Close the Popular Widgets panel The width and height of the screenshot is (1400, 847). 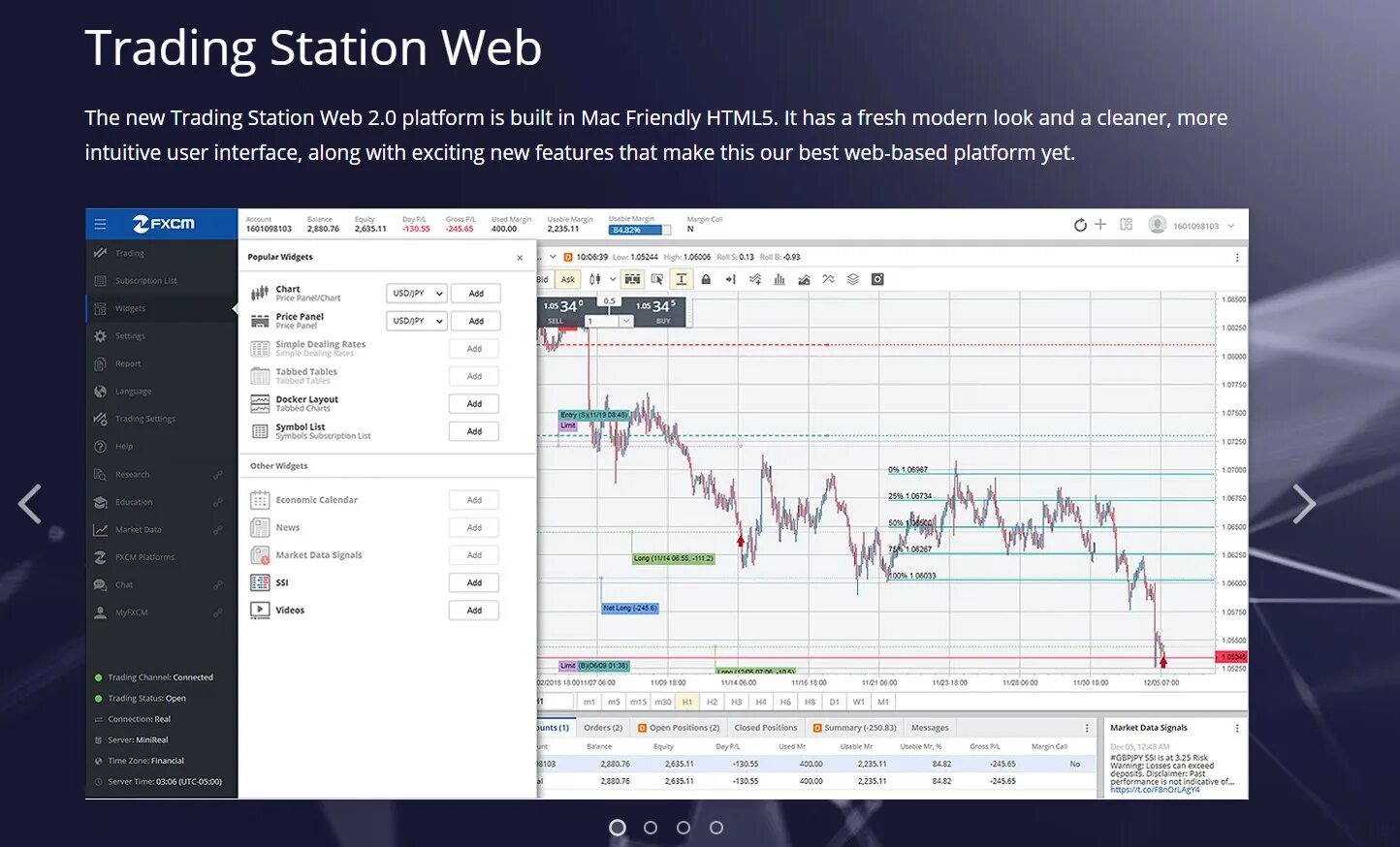coord(520,258)
